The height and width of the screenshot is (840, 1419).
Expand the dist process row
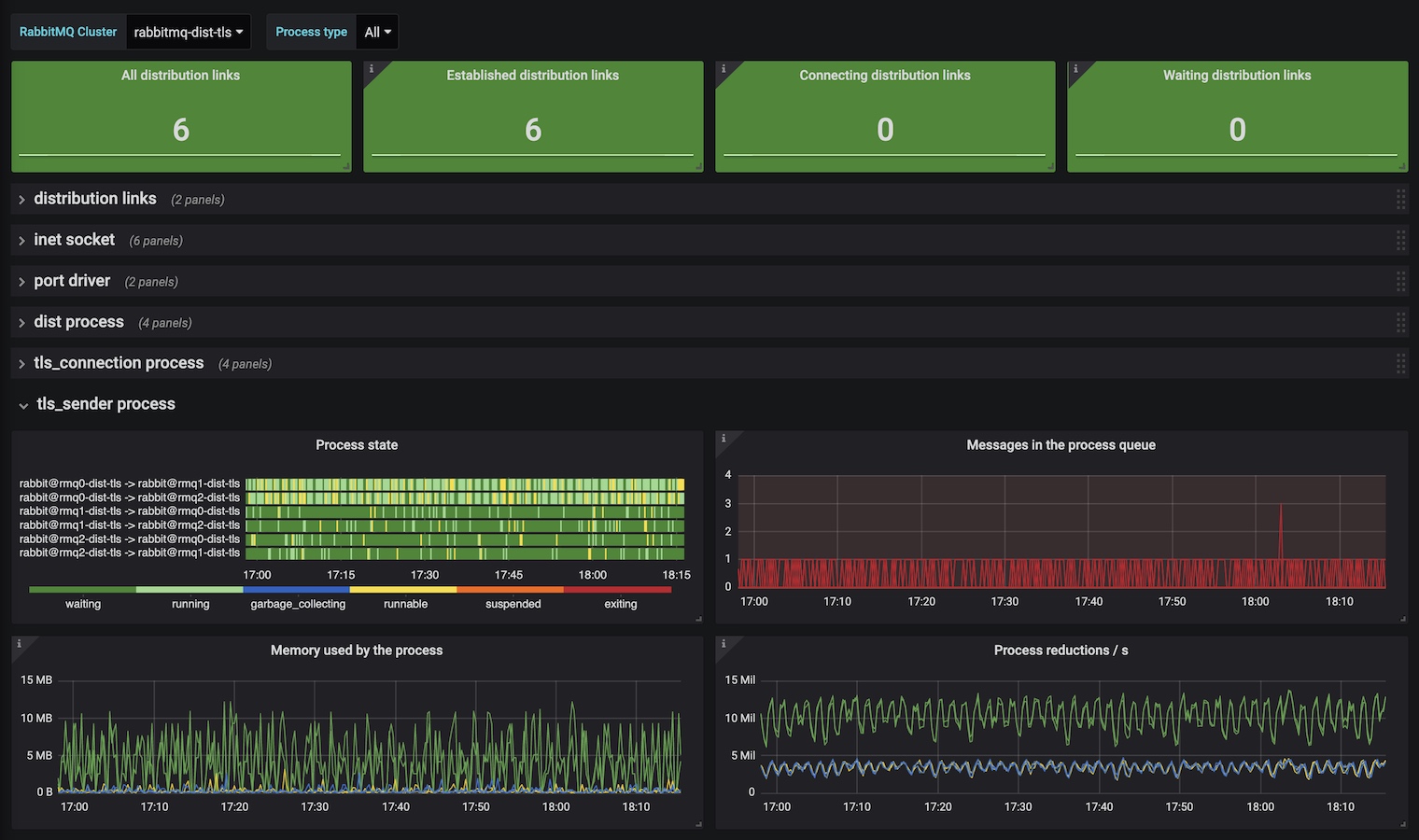78,322
